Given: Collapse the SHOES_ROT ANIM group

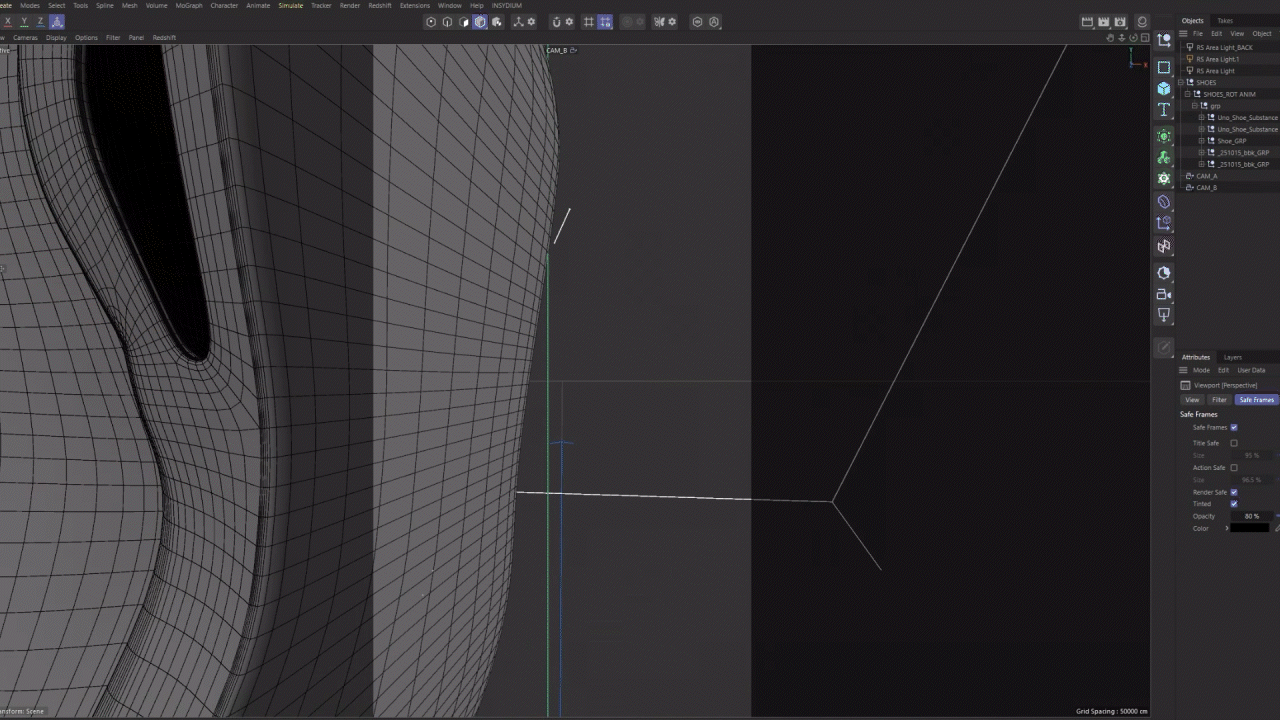Looking at the screenshot, I should tap(1187, 94).
